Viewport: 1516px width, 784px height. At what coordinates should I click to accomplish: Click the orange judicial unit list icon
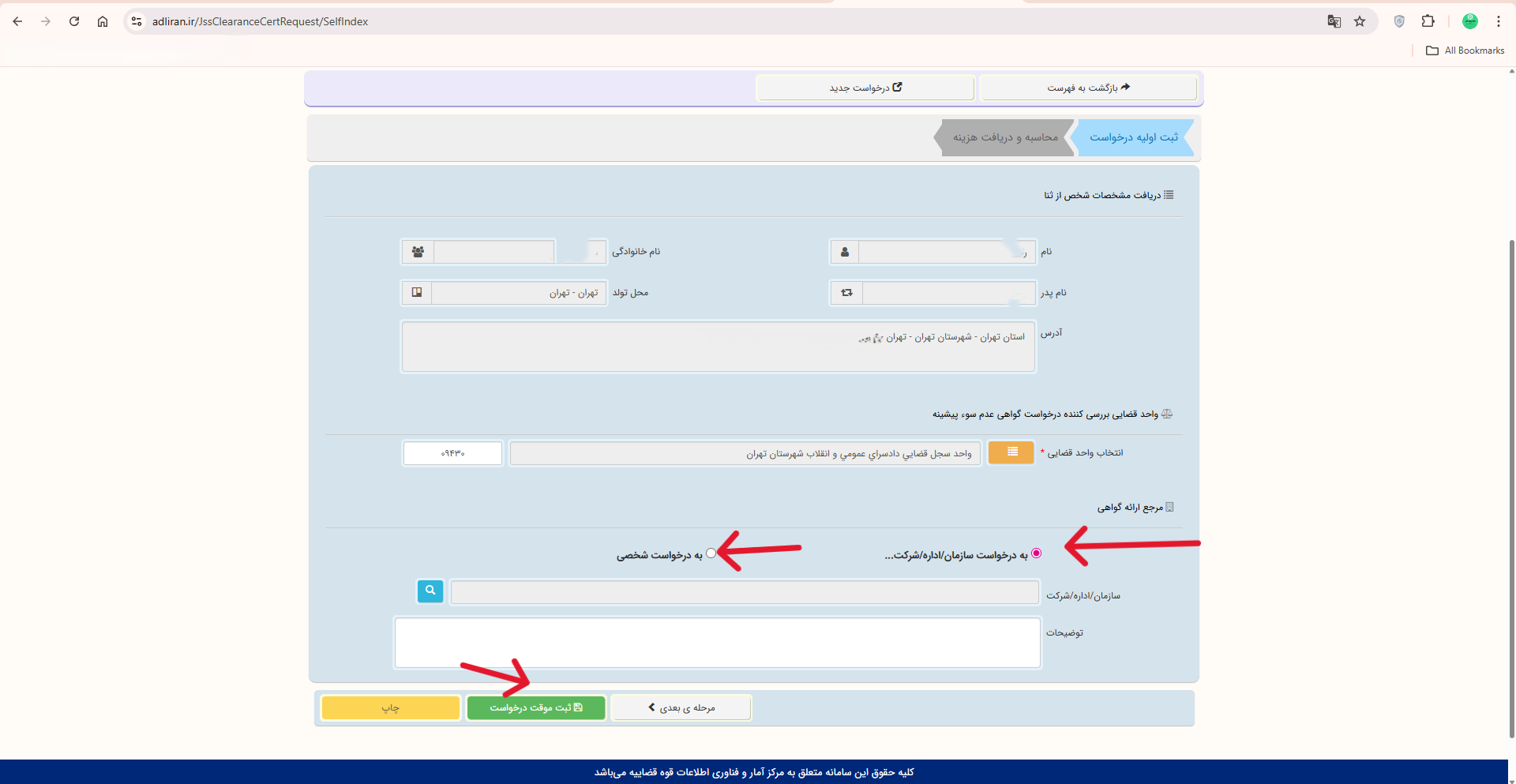[1011, 452]
